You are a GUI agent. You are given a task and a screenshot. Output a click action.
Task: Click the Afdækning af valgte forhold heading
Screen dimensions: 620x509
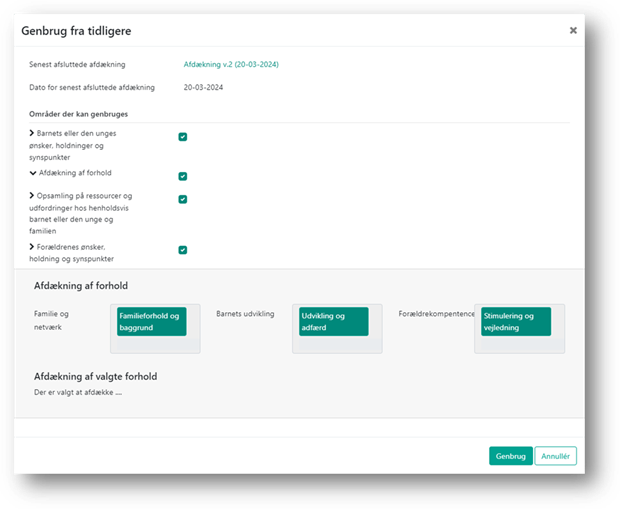tap(95, 376)
